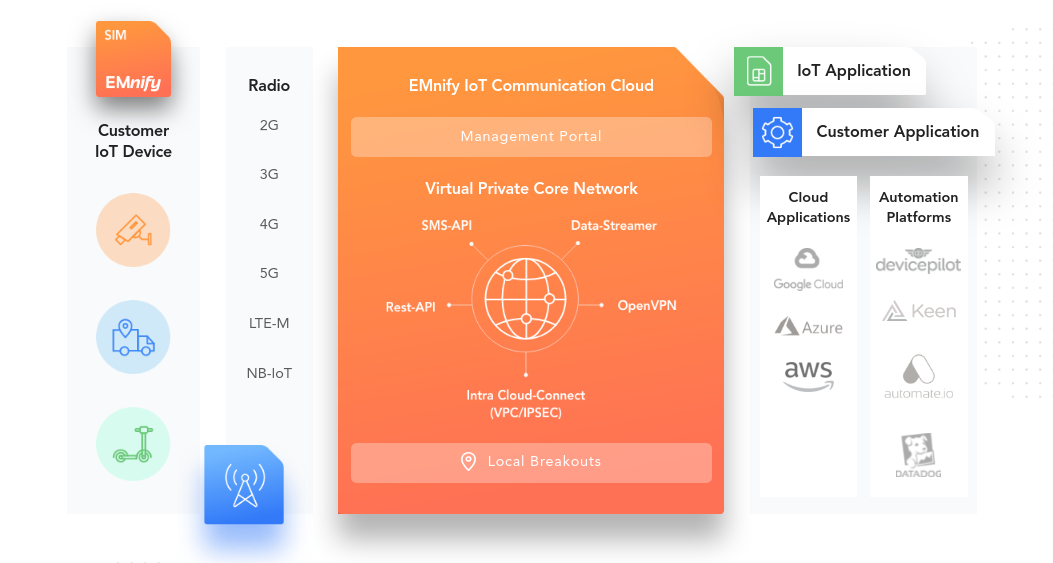Click the EMnify SIM card icon

(x=133, y=59)
